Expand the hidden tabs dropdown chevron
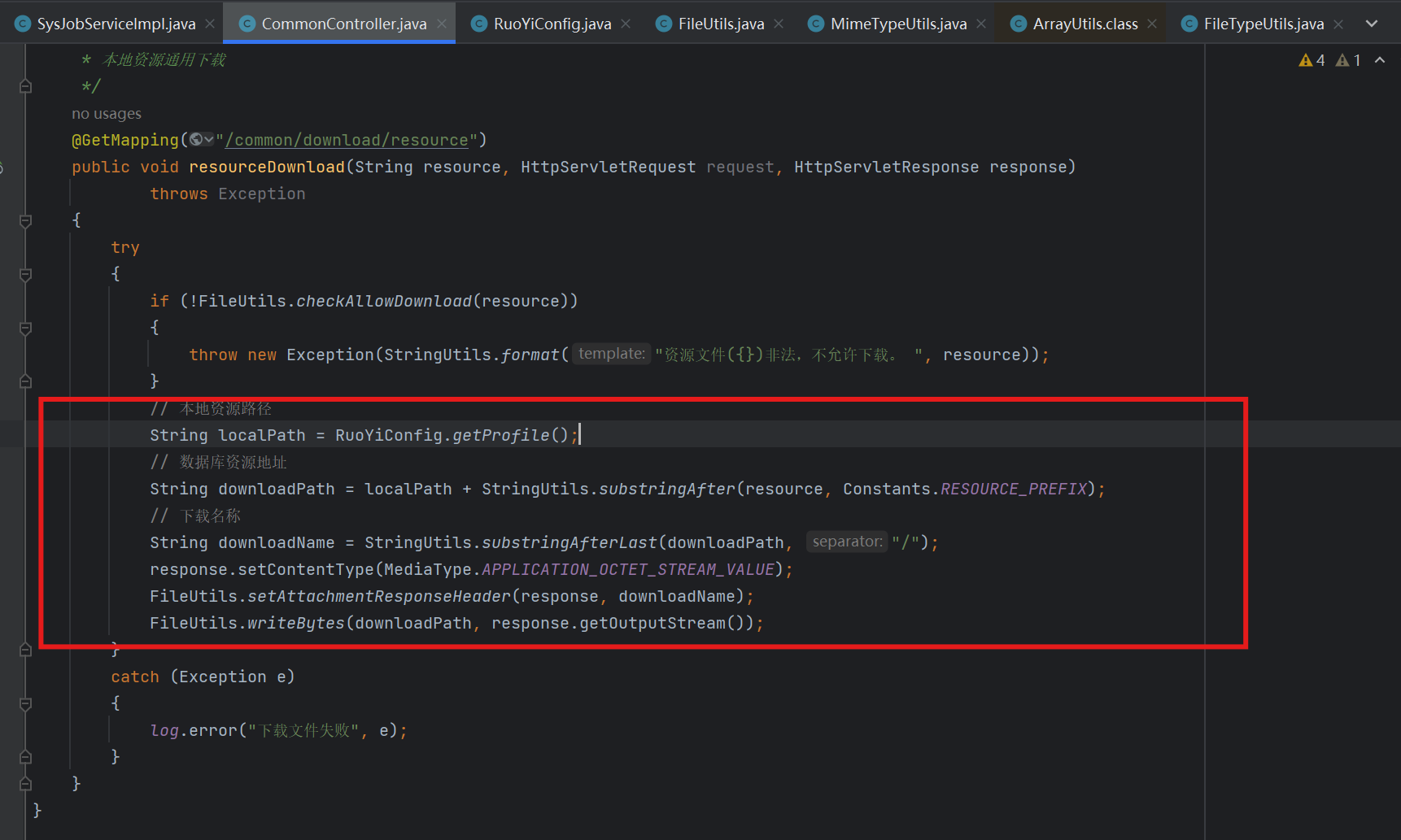 click(x=1372, y=24)
